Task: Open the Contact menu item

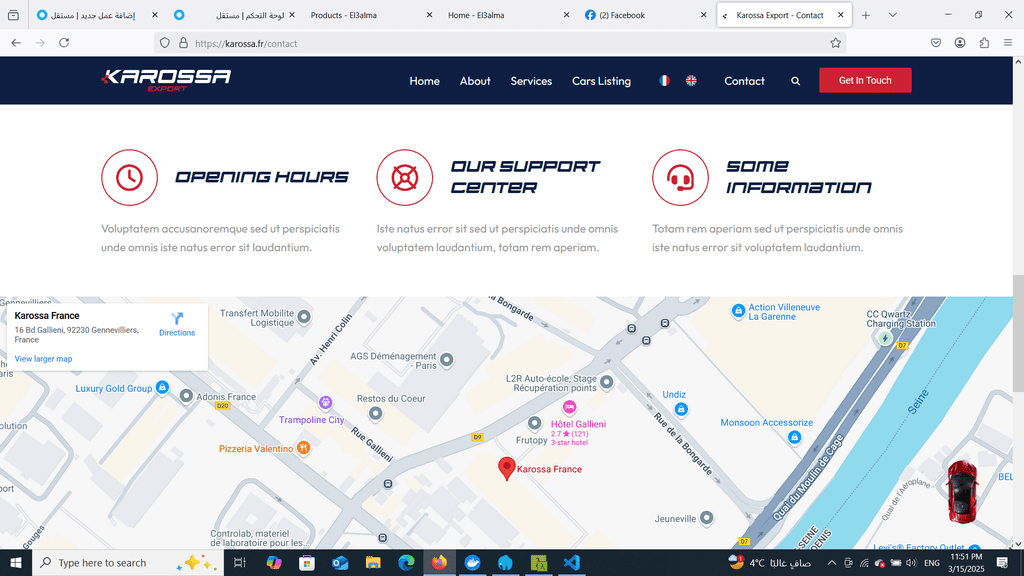Action: pyautogui.click(x=744, y=81)
